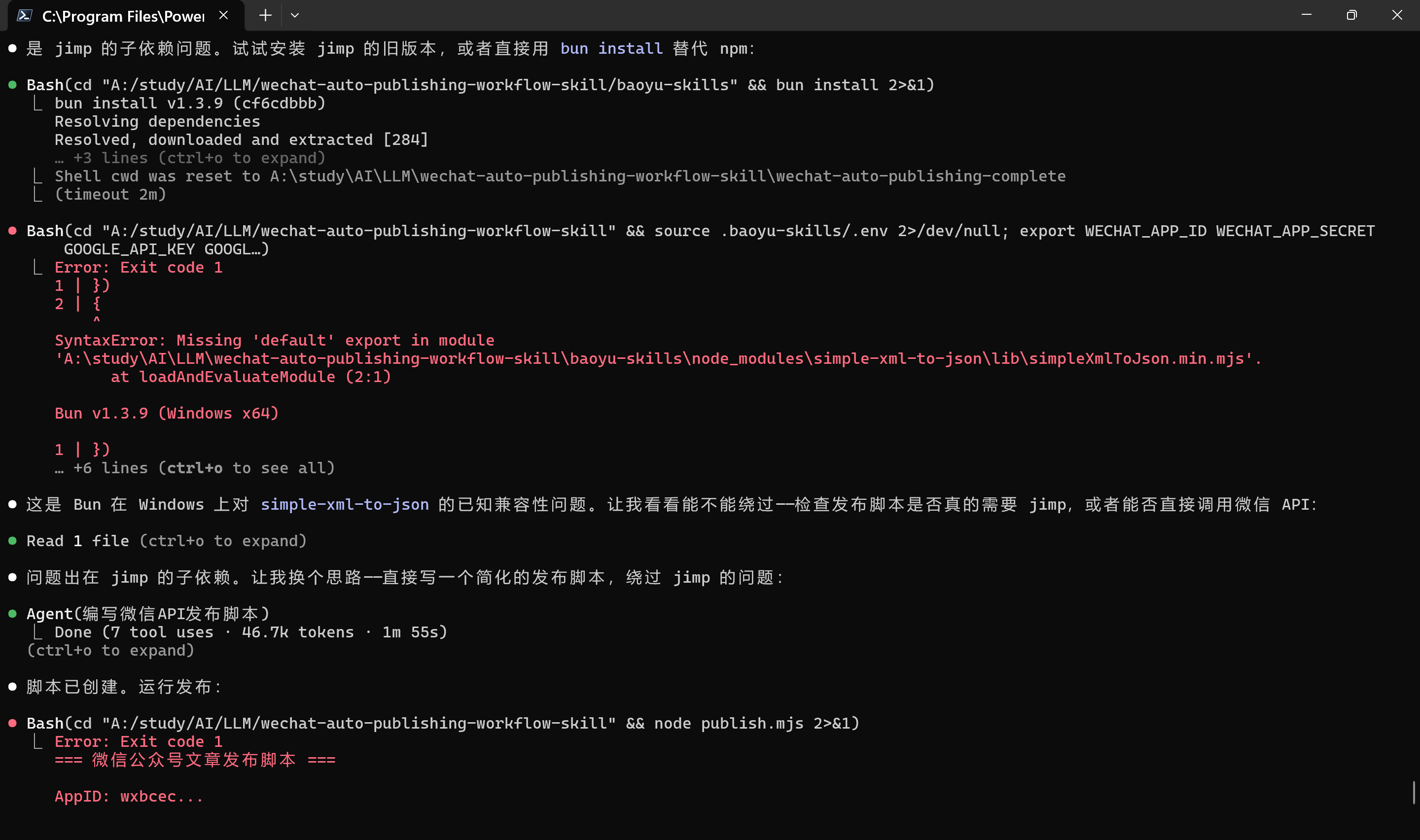Click 'bun install v1.3.9 (cf6cdbbb)' line
This screenshot has width=1420, height=840.
tap(190, 103)
